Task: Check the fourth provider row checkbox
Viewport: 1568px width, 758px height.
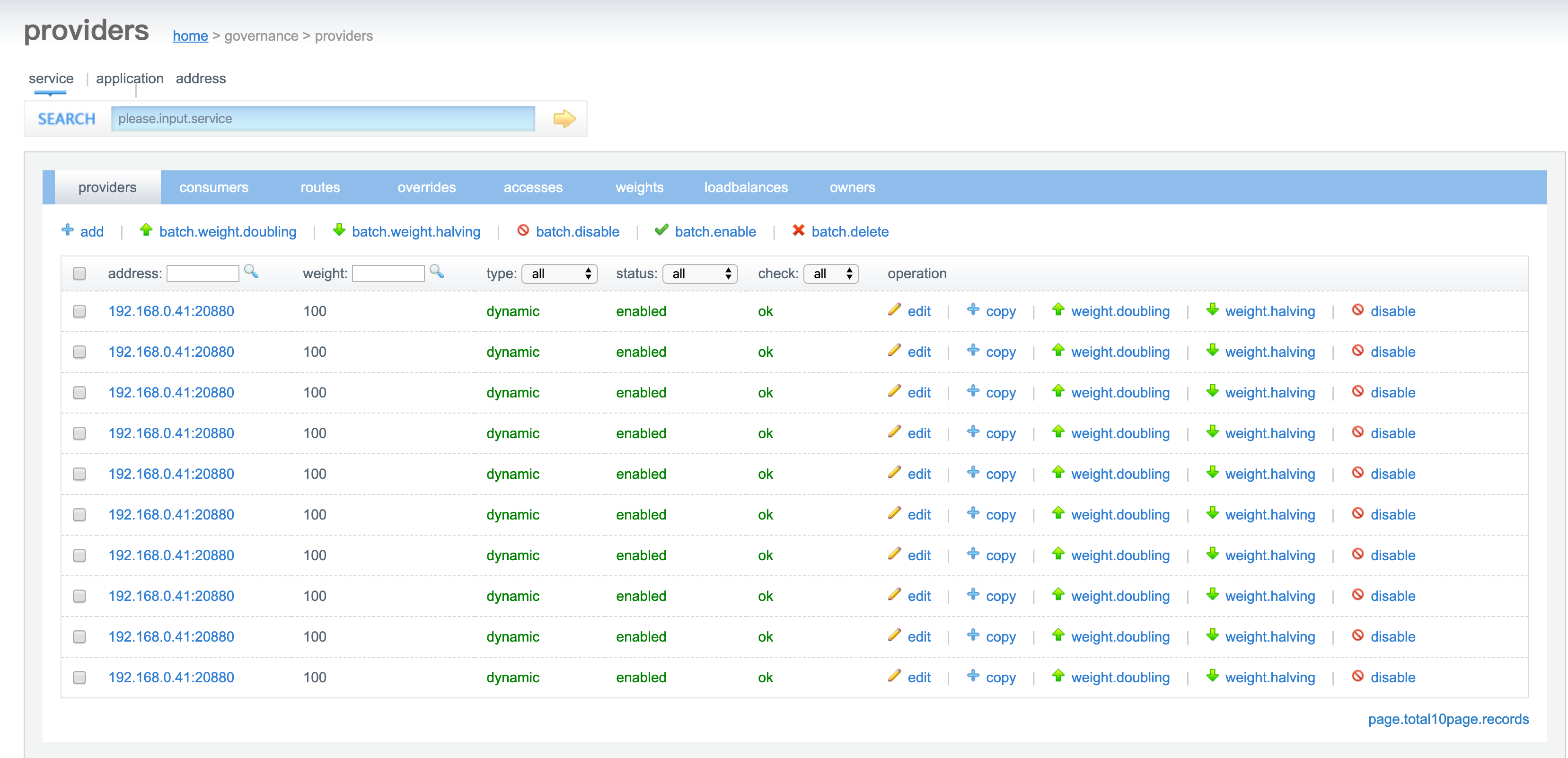Action: coord(79,433)
